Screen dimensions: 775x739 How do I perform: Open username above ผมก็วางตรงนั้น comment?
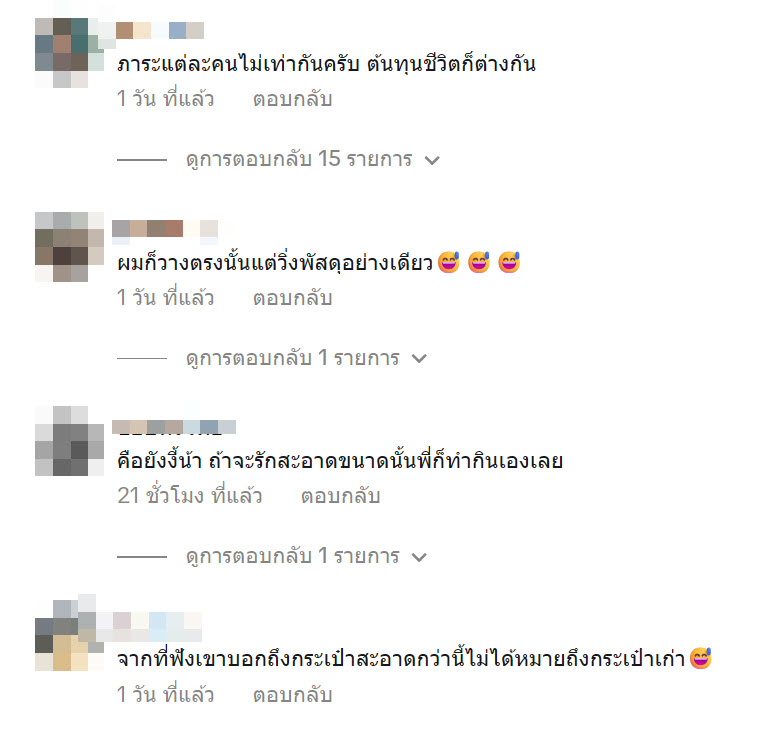click(x=165, y=229)
